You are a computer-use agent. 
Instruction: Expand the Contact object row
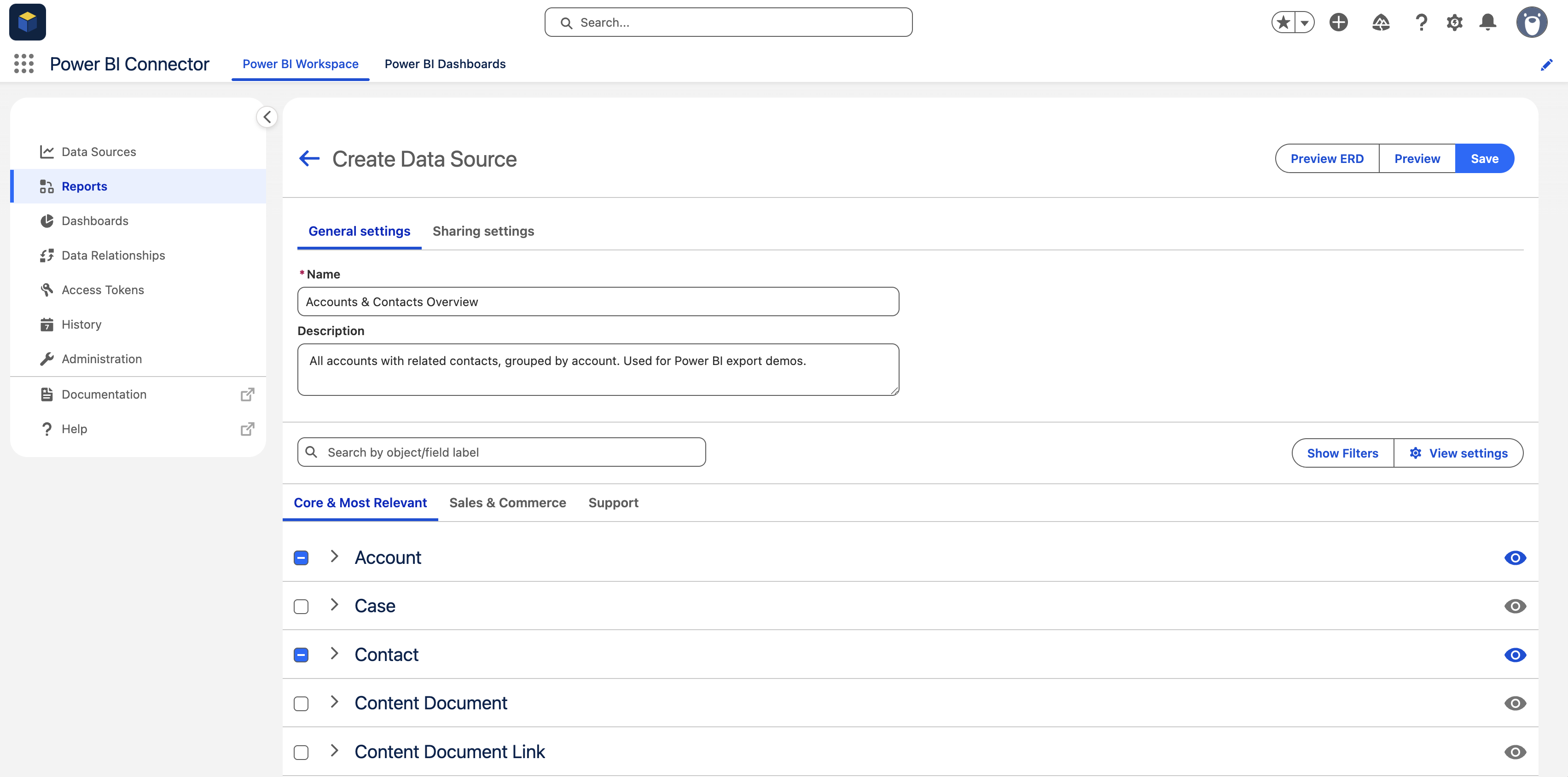(x=334, y=654)
